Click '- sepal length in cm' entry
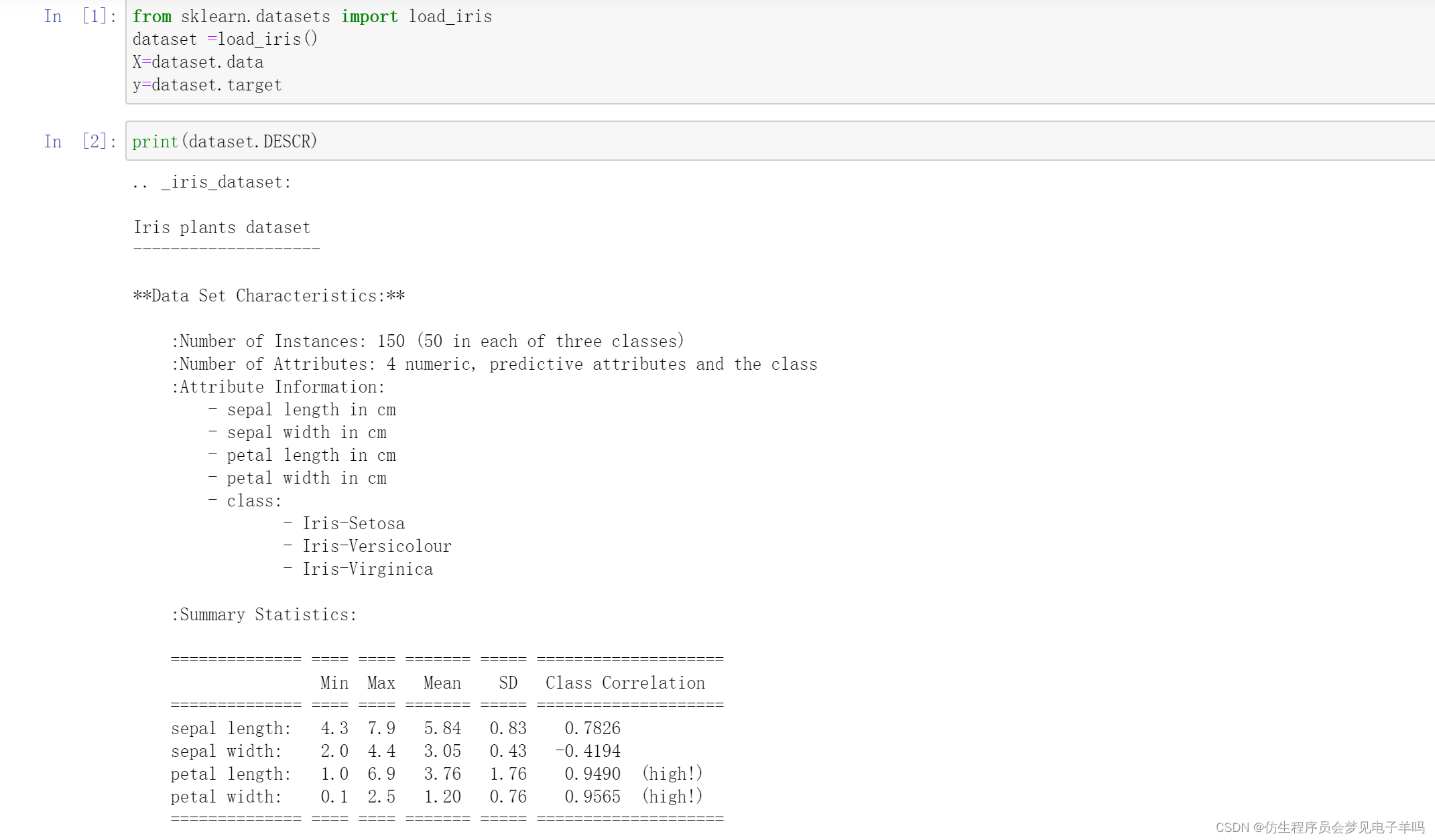1435x840 pixels. (x=302, y=410)
